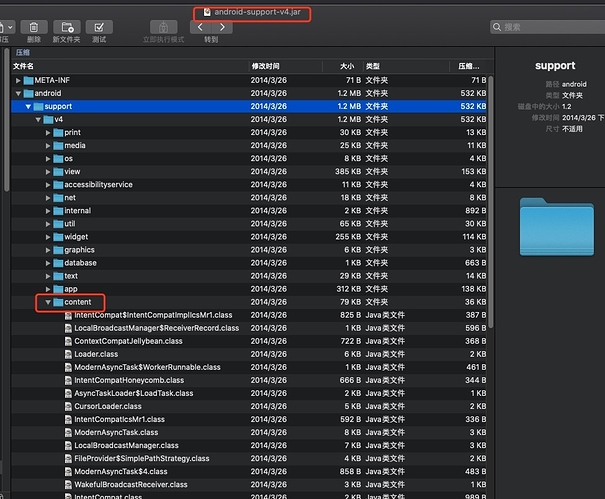The image size is (605, 499).
Task: Click the 385 KB size of view folder
Action: coord(348,172)
